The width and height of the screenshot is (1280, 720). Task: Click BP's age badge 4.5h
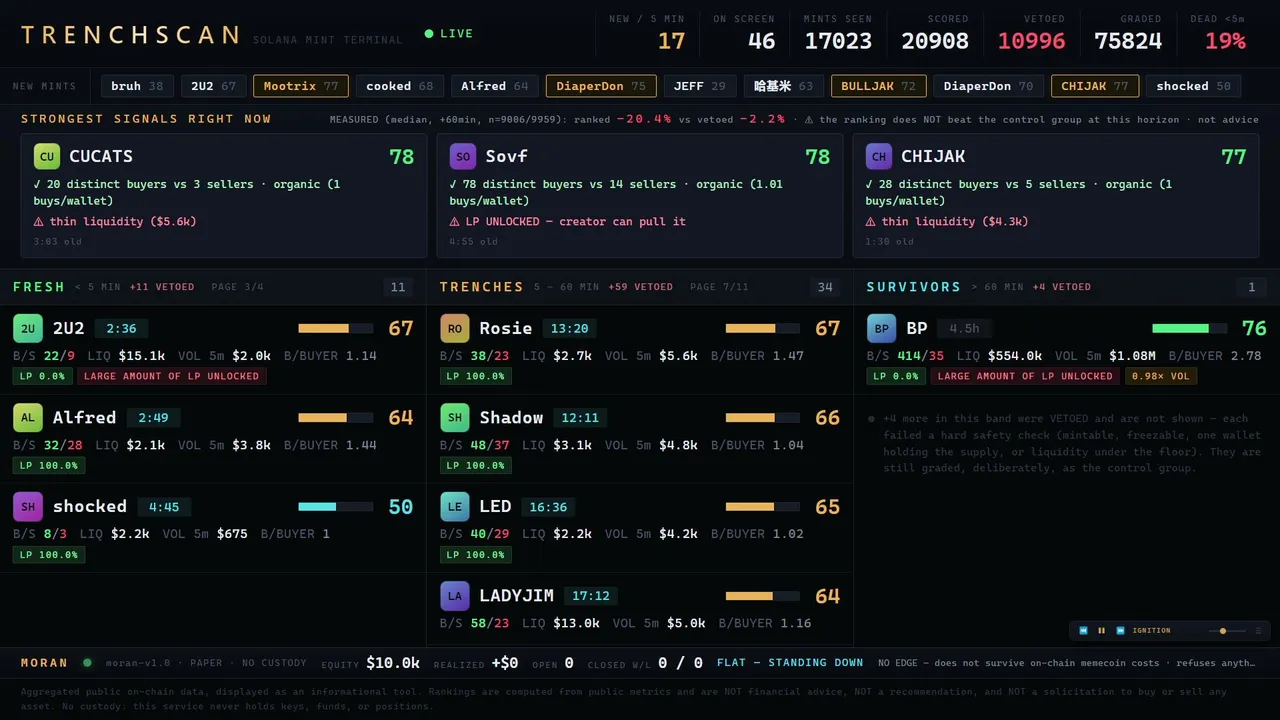[x=965, y=328]
